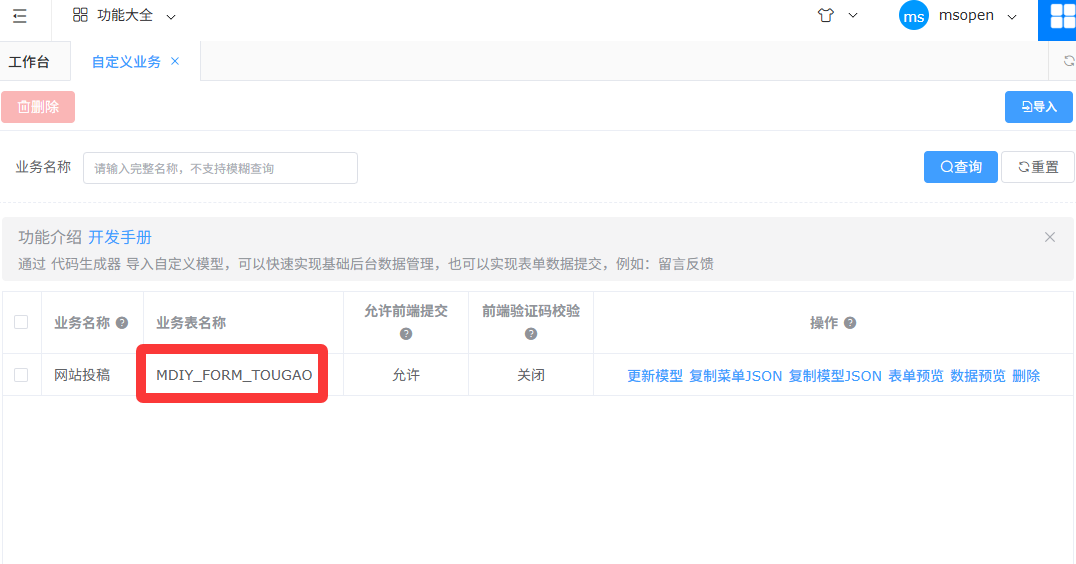The height and width of the screenshot is (564, 1076).
Task: Open the 开发手册 link
Action: pos(120,237)
